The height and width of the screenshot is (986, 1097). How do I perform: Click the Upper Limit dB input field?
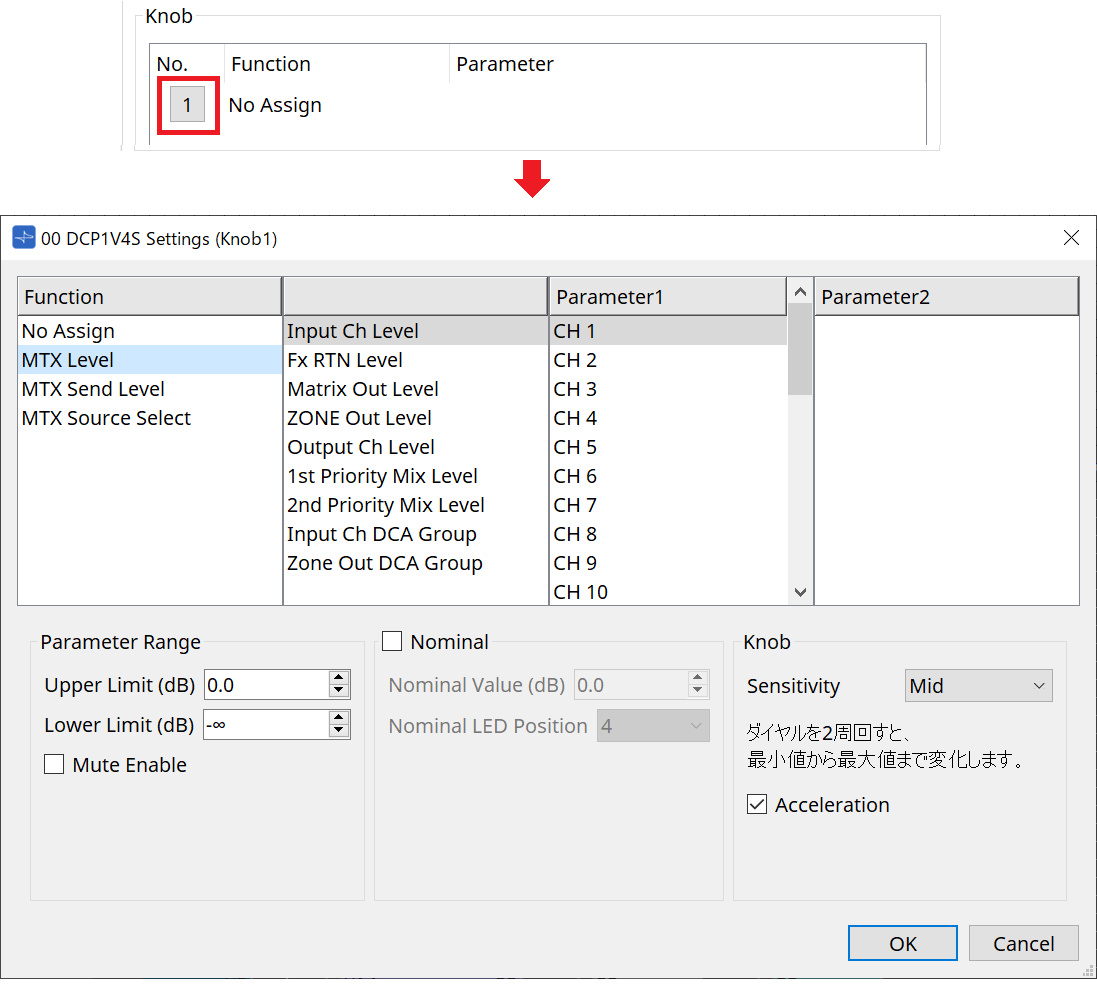click(x=265, y=685)
